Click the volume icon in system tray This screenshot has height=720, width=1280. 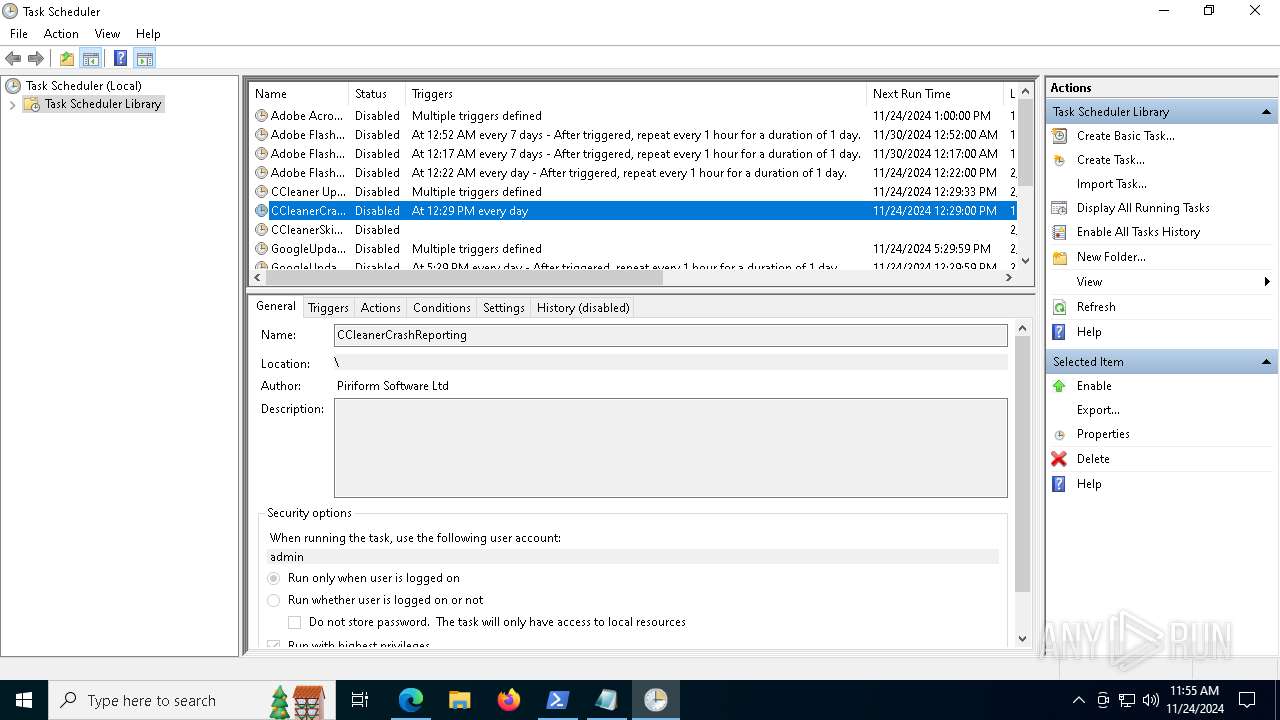tap(1150, 700)
